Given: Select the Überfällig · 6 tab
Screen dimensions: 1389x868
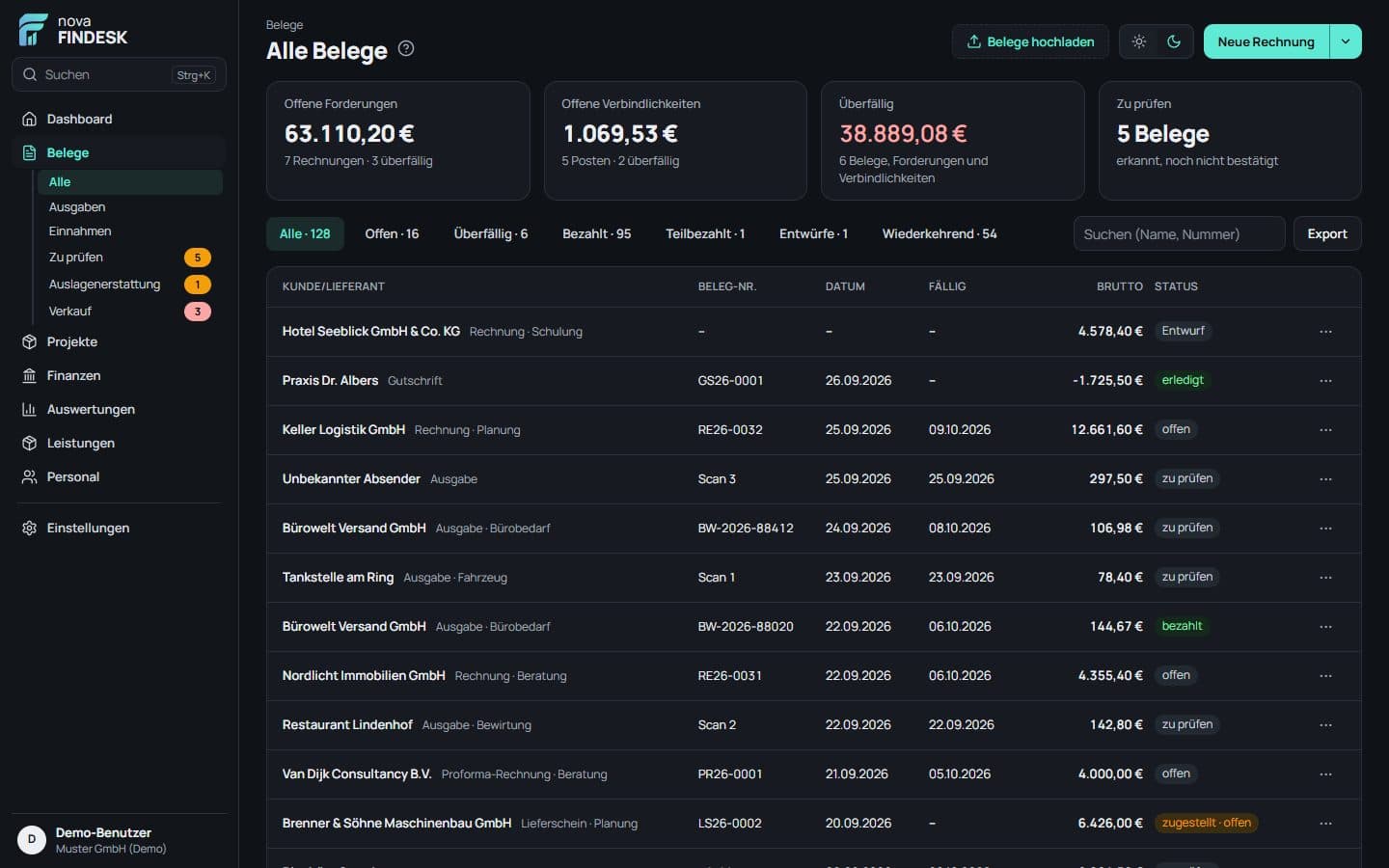Looking at the screenshot, I should point(490,233).
